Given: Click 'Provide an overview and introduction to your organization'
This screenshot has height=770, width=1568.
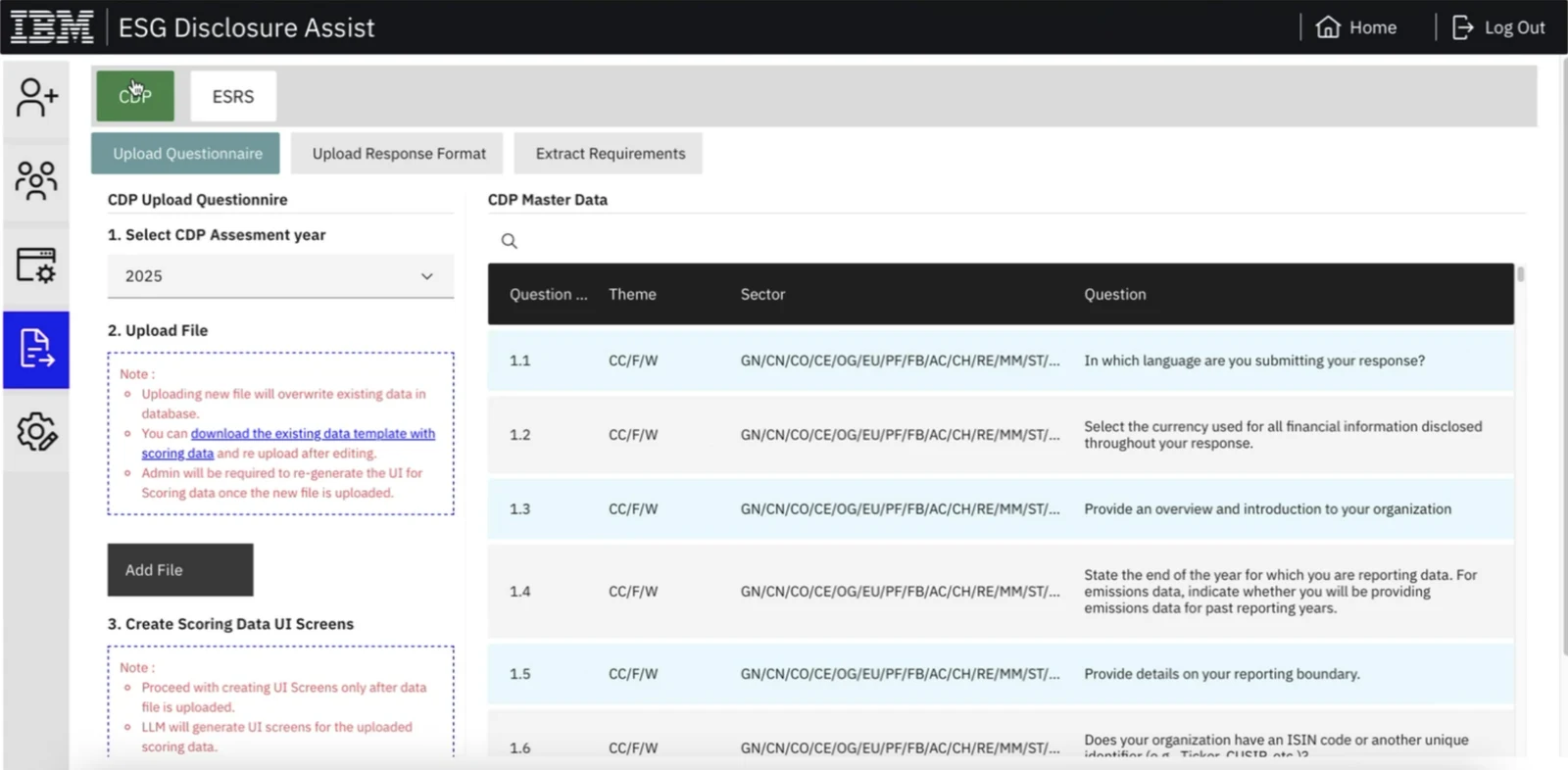Looking at the screenshot, I should [1267, 509].
